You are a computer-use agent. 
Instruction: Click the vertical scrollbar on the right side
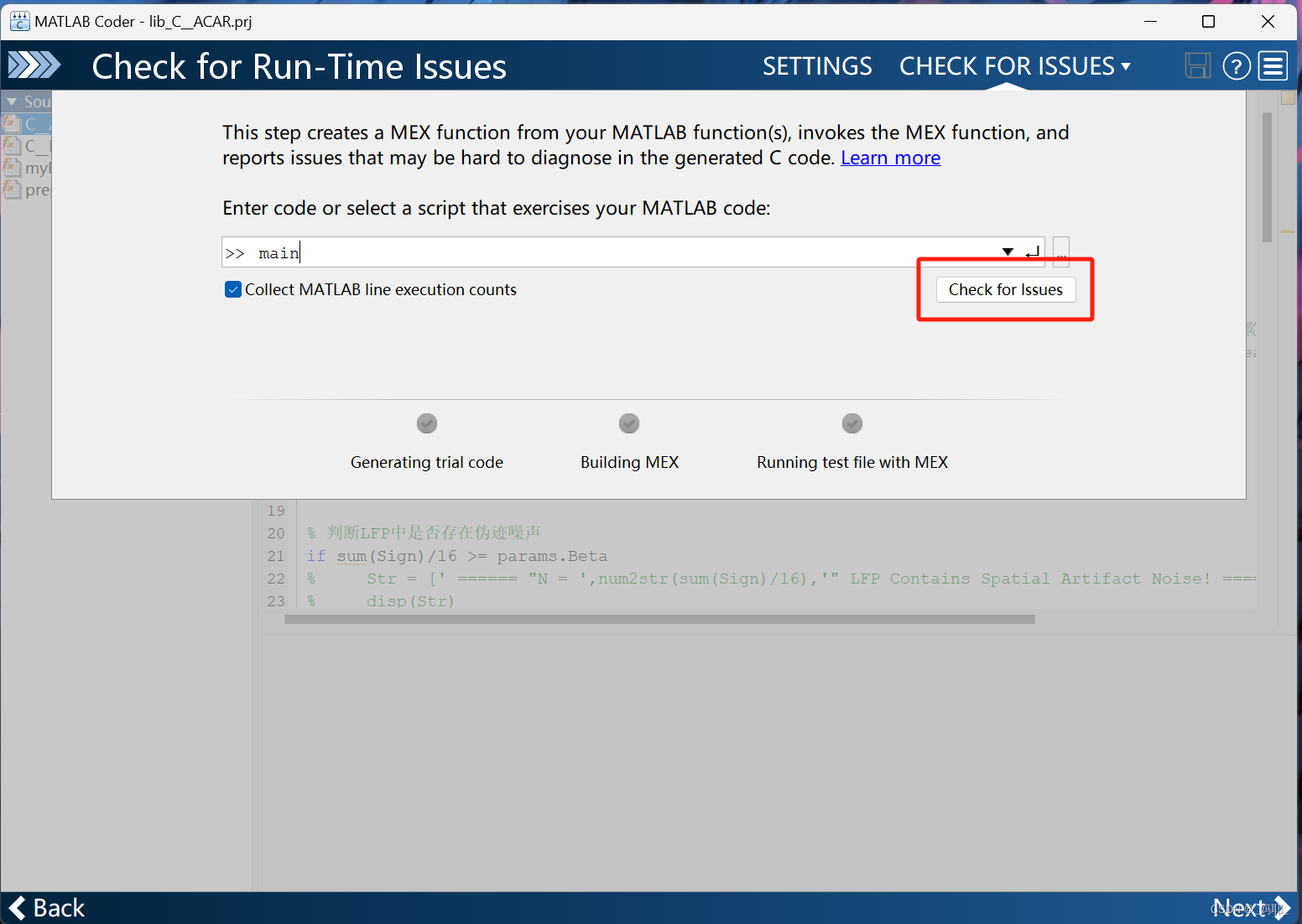(x=1267, y=177)
